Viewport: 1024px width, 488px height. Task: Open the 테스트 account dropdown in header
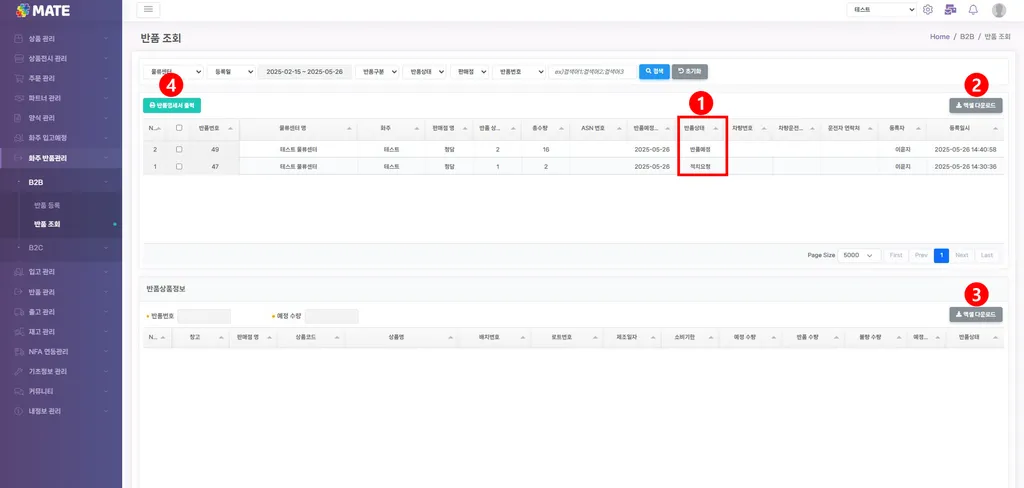(882, 10)
